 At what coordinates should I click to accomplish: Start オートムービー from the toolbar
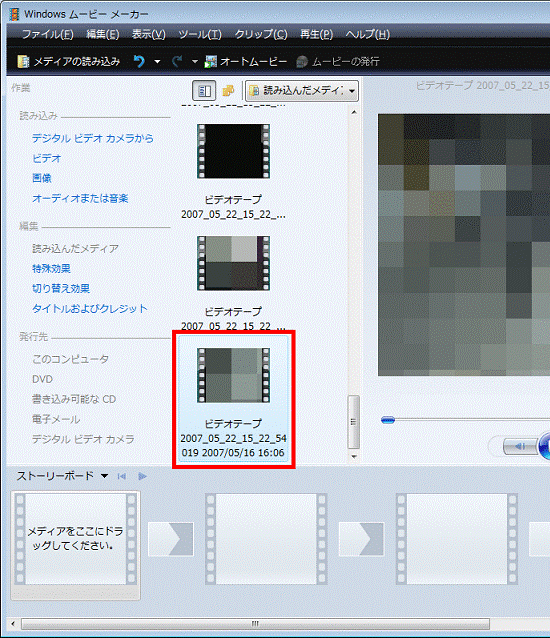click(245, 61)
